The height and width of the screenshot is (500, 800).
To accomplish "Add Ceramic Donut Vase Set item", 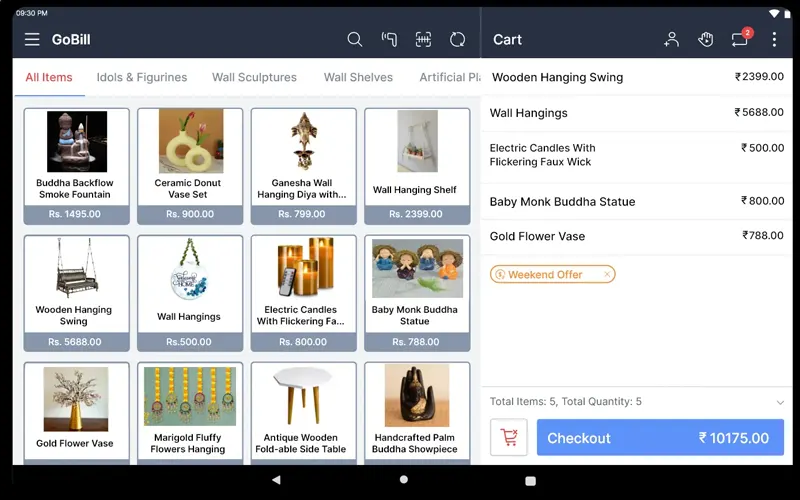I will click(x=190, y=166).
